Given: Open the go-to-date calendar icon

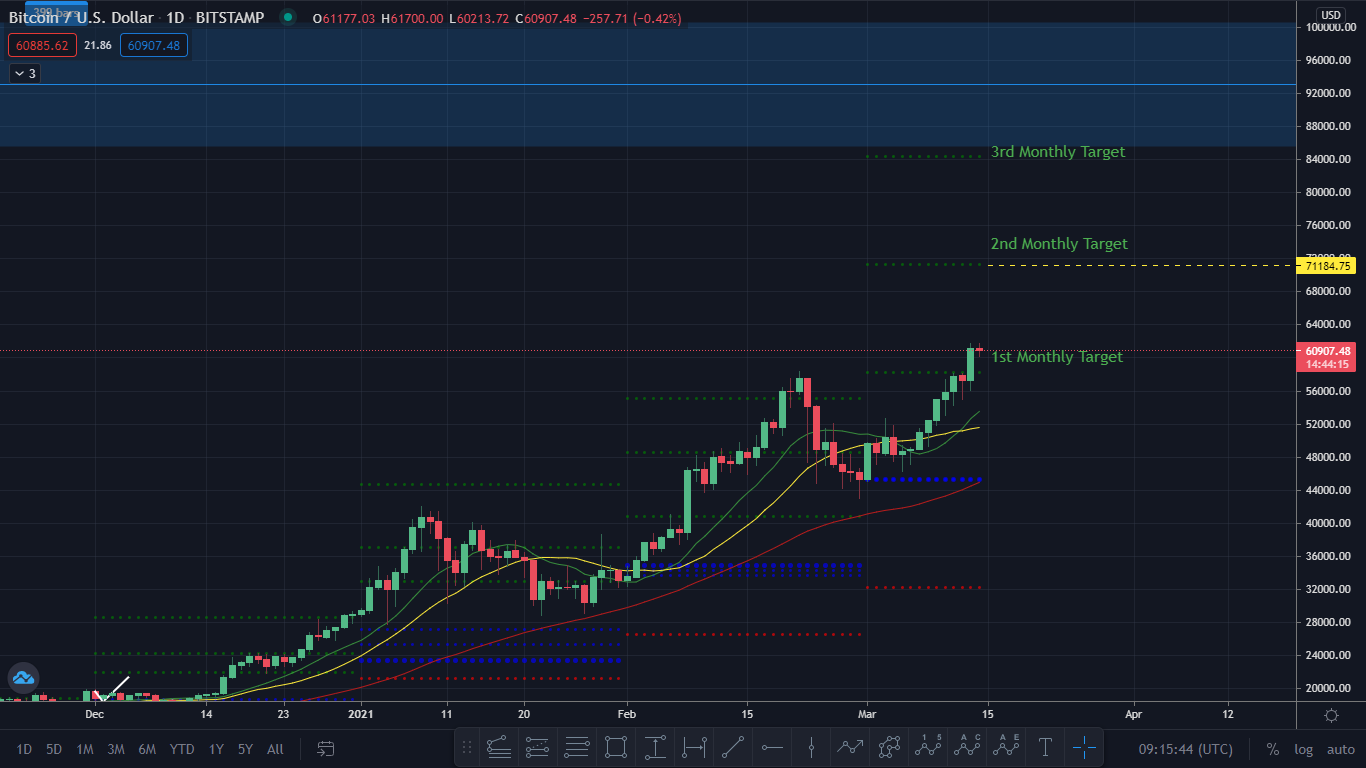Looking at the screenshot, I should [x=326, y=748].
